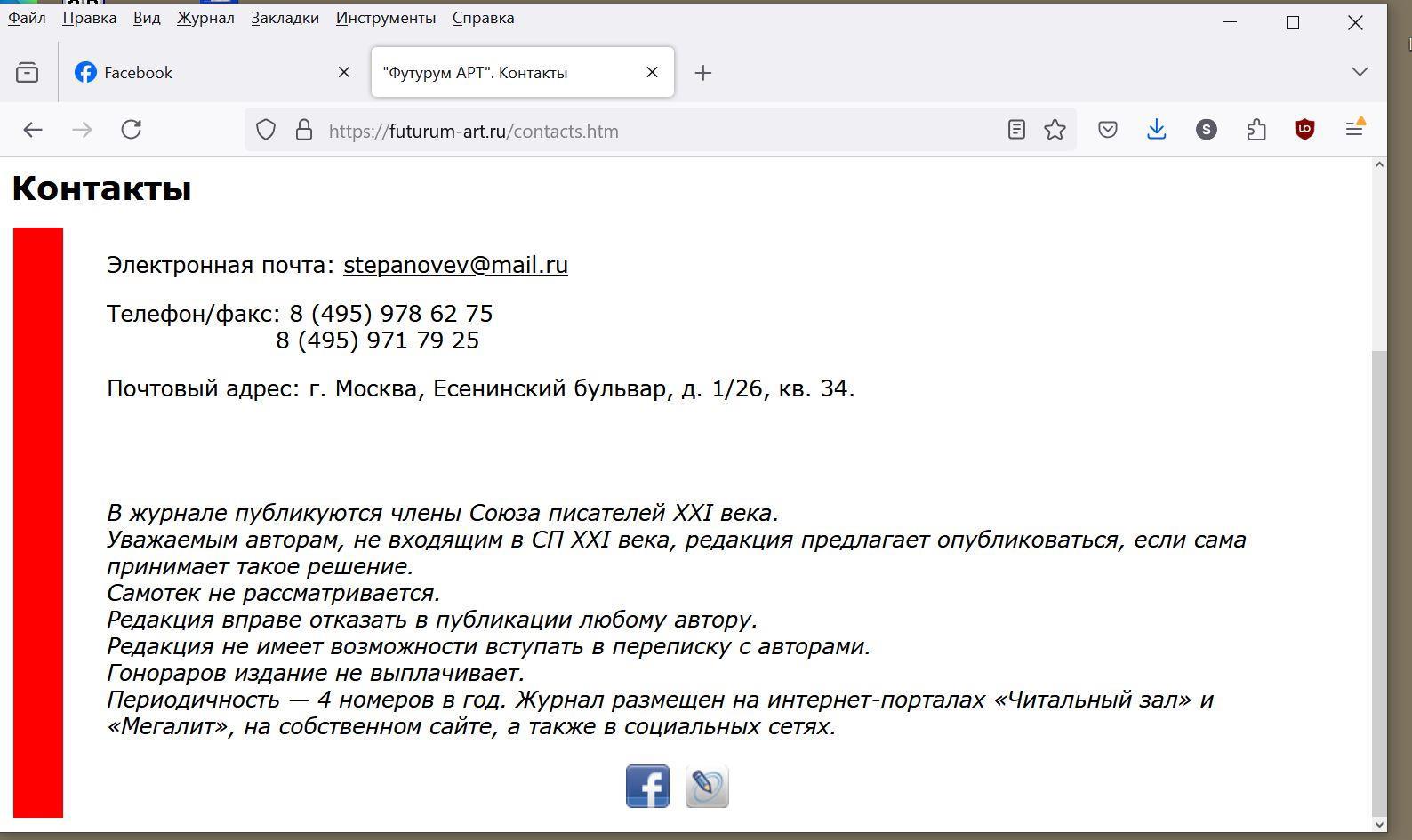Show tracking protection shield info
The width and height of the screenshot is (1412, 840).
[266, 130]
